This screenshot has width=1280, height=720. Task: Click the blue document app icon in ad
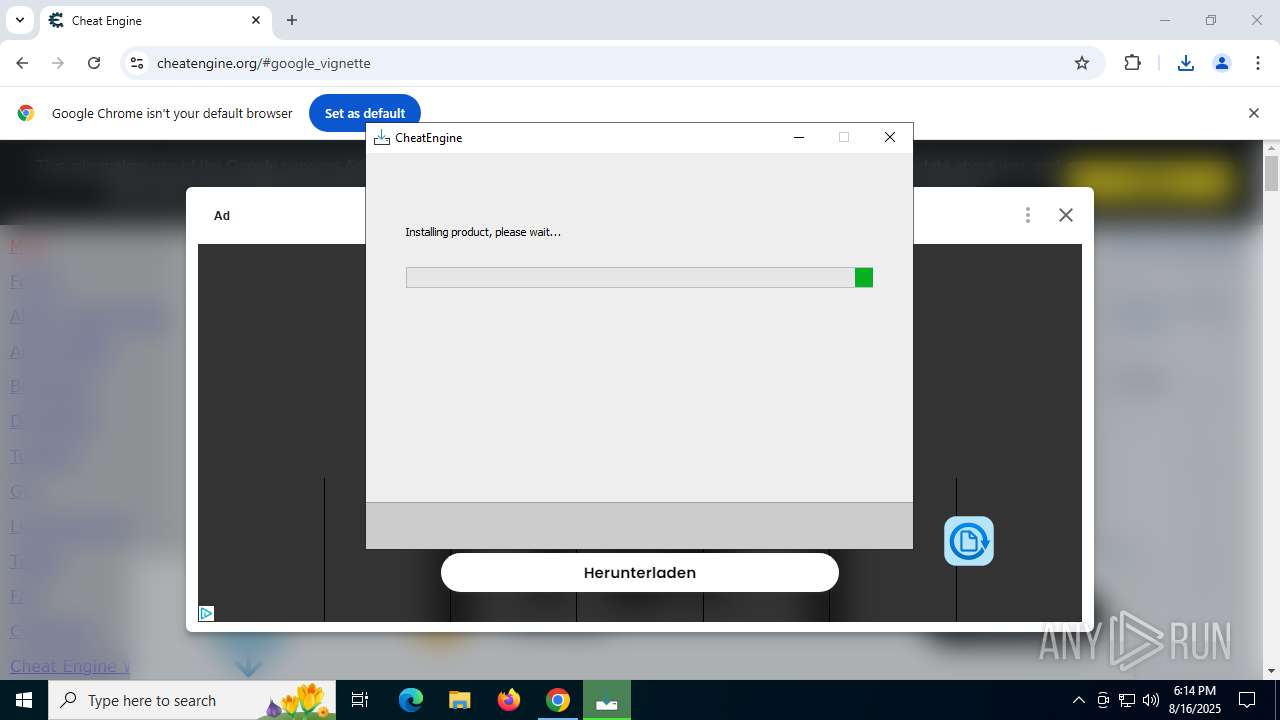(x=969, y=541)
